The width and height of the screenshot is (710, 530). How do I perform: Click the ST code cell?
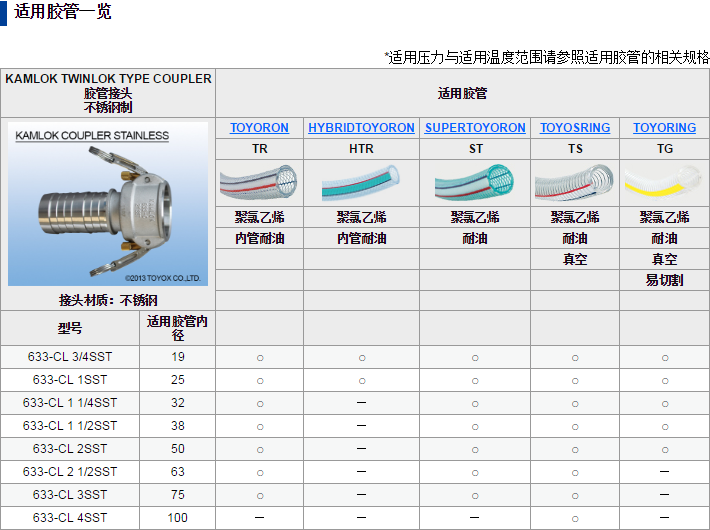[x=475, y=149]
